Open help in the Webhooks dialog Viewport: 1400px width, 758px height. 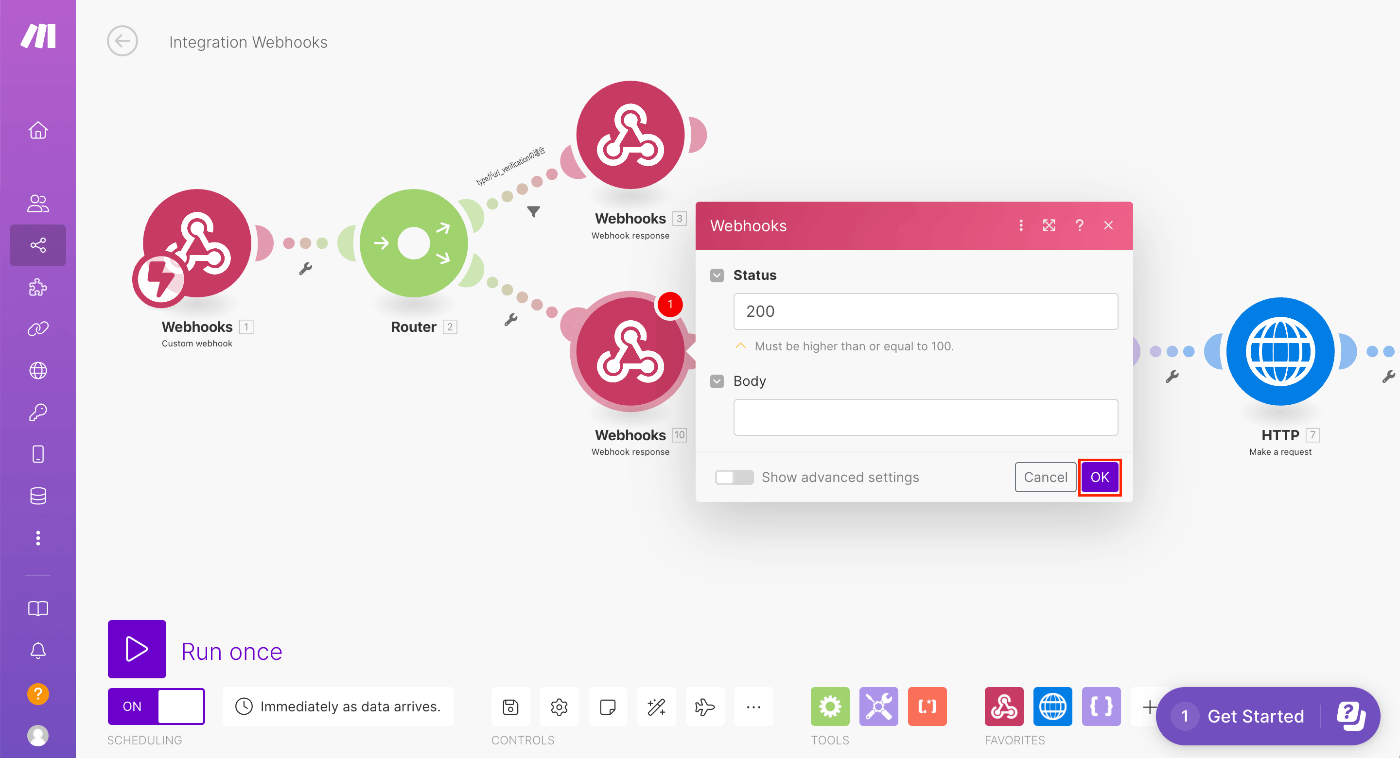click(1079, 226)
